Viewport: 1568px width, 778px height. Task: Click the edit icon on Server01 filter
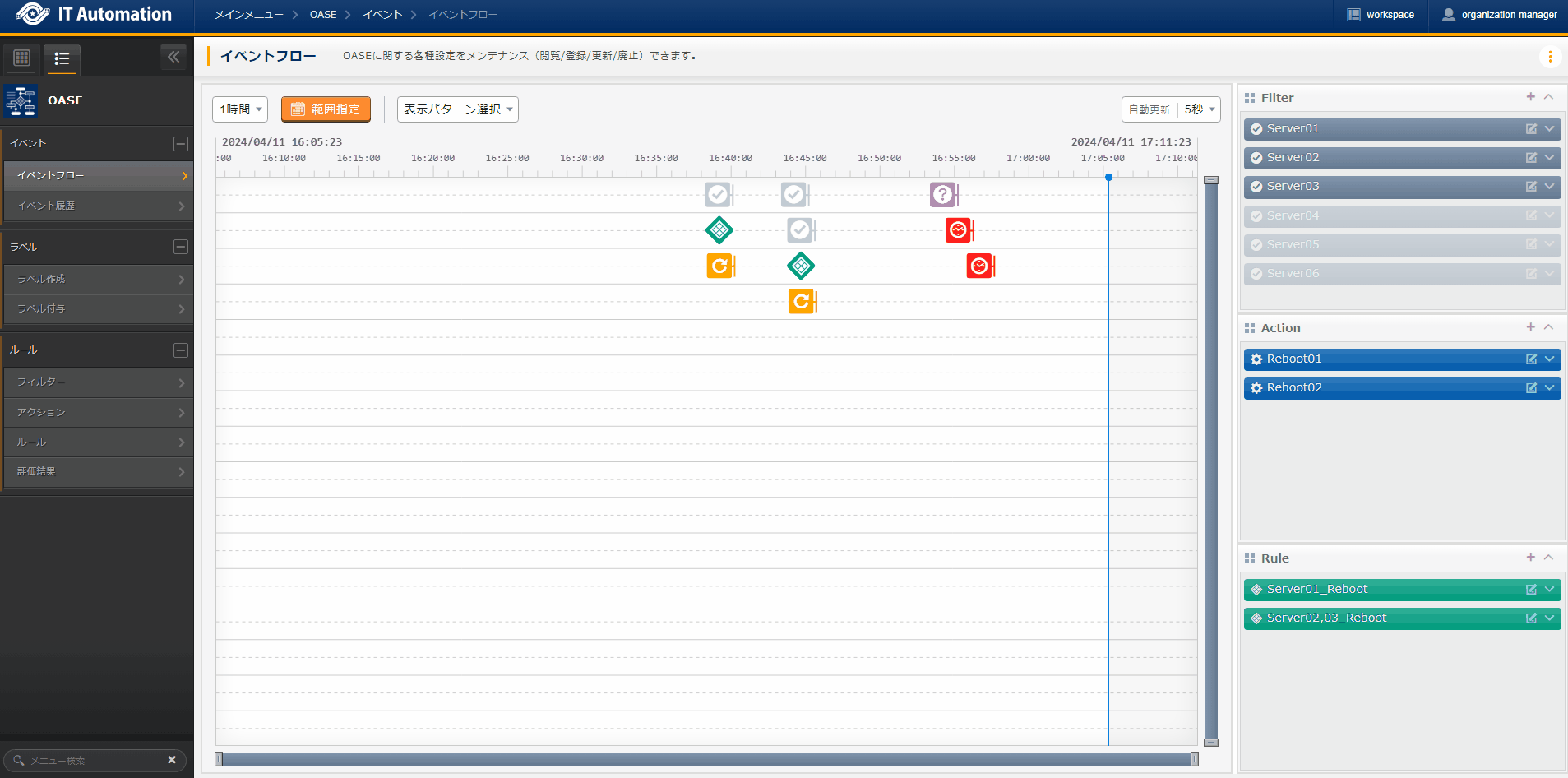click(1531, 129)
